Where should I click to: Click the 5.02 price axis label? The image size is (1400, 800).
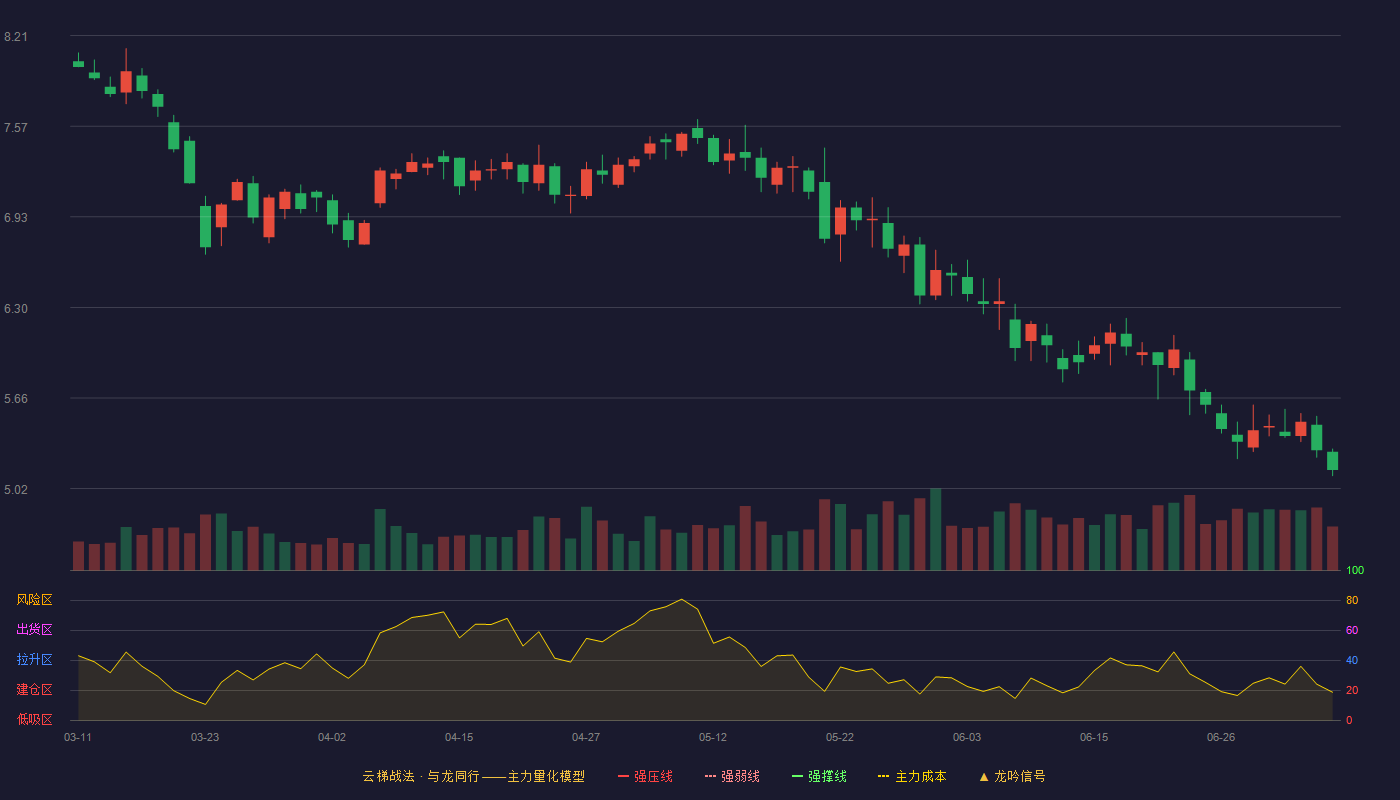pyautogui.click(x=16, y=490)
